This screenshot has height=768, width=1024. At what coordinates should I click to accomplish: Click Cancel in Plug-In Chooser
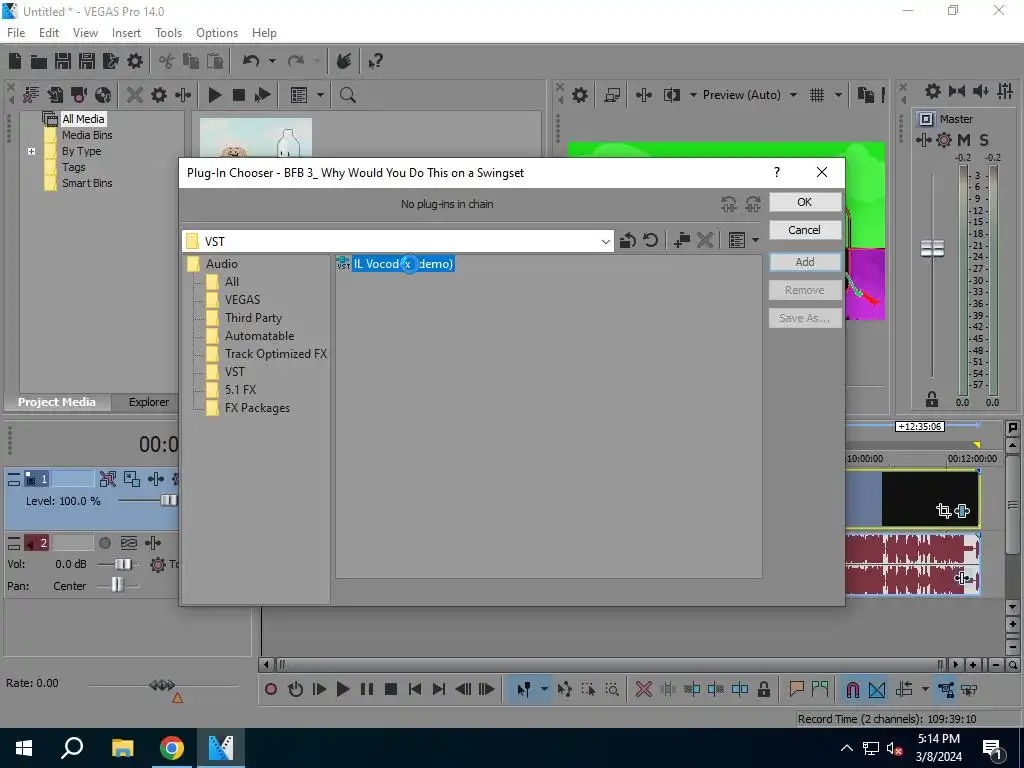coord(805,230)
